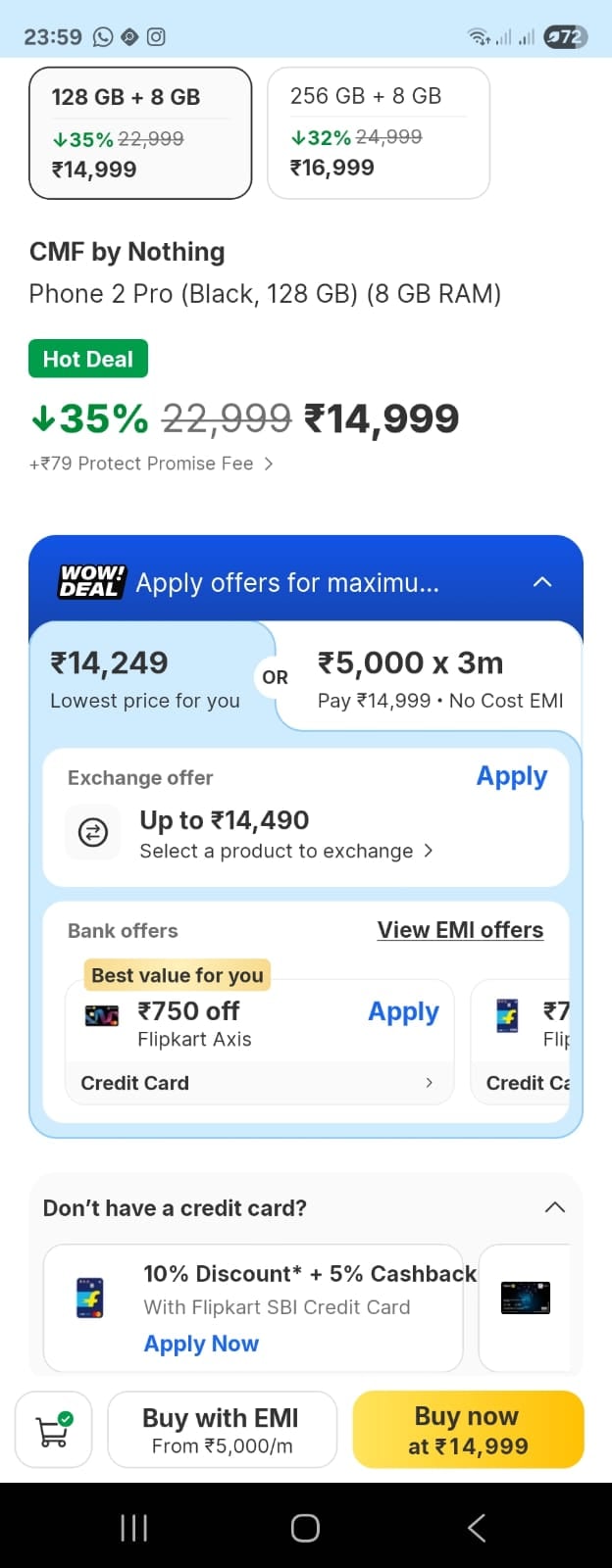The width and height of the screenshot is (612, 1568).
Task: Select the 256 GB + 8 GB variant
Action: (x=378, y=133)
